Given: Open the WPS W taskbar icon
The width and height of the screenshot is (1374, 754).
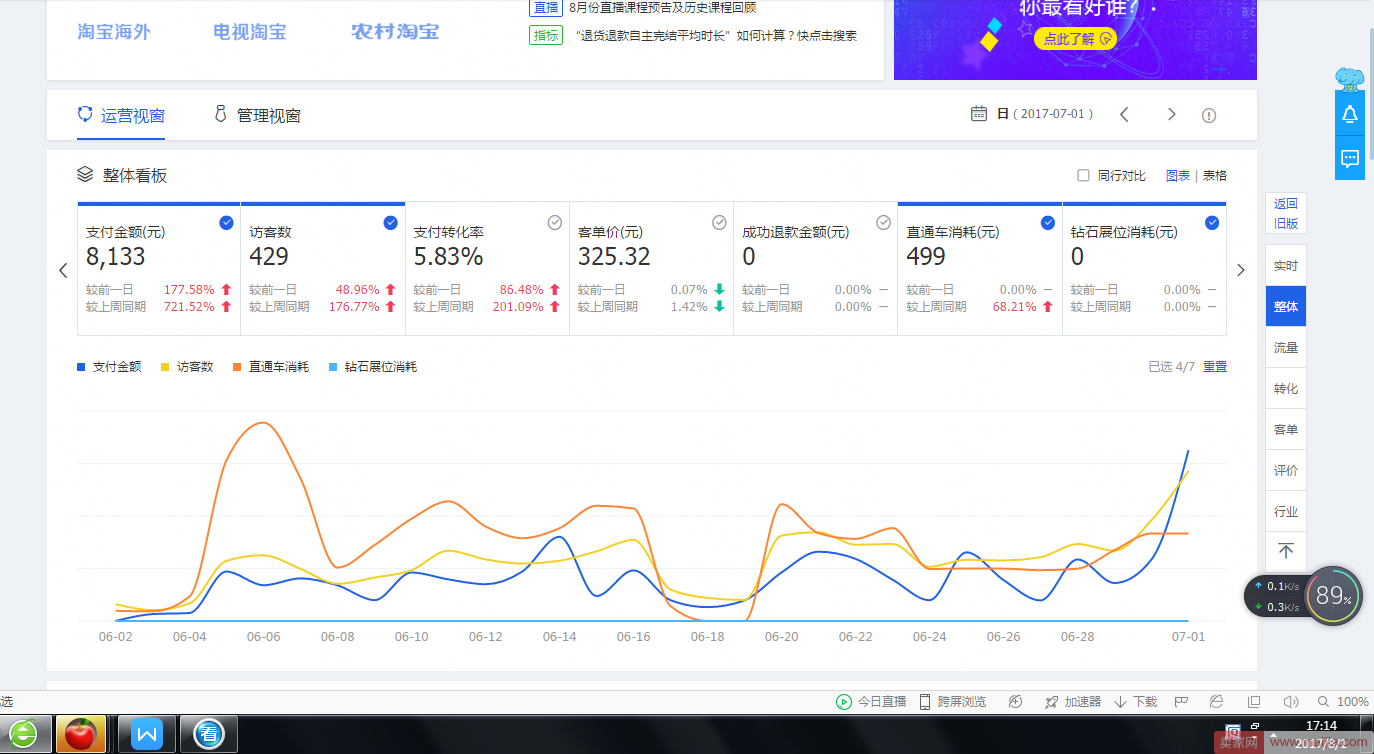Looking at the screenshot, I should [147, 734].
